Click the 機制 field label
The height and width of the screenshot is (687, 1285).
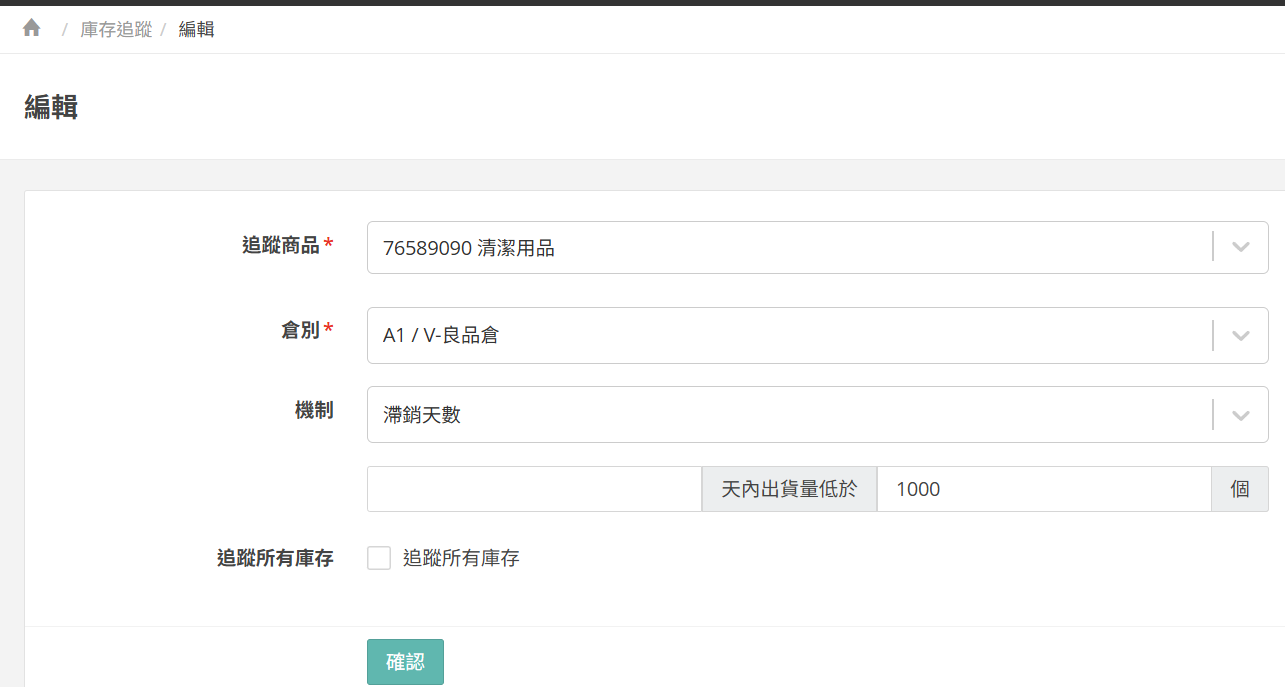pyautogui.click(x=314, y=410)
